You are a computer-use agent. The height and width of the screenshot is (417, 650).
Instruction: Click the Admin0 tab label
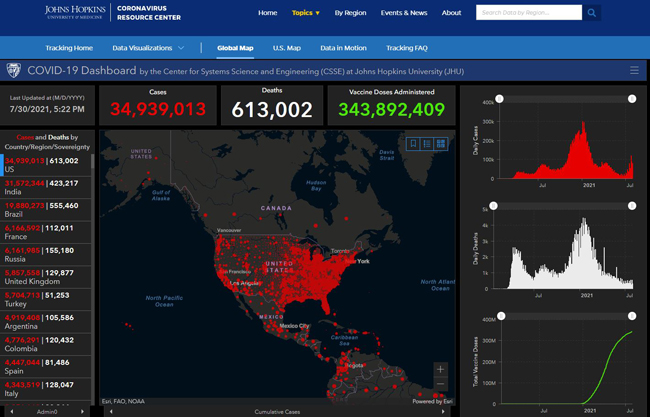[47, 412]
